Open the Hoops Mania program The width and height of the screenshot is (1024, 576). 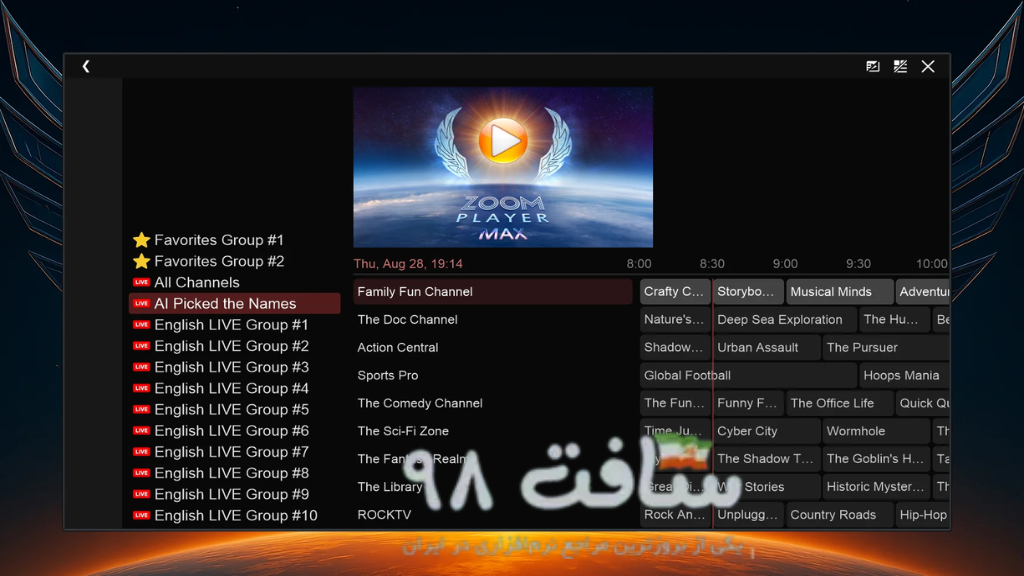click(904, 376)
